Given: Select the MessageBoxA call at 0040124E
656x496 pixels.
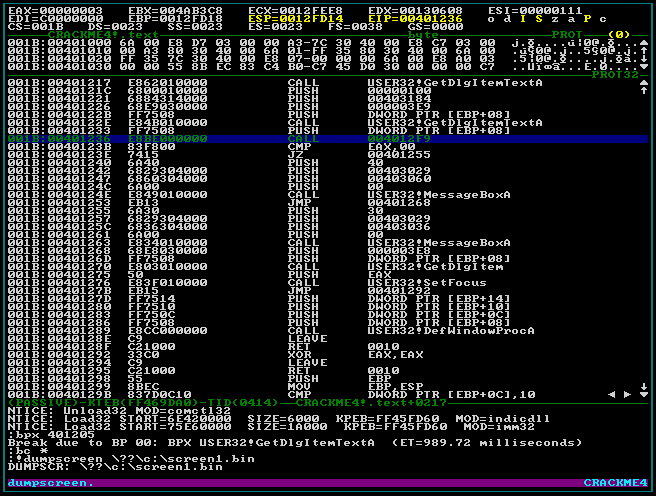Looking at the screenshot, I should click(328, 195).
